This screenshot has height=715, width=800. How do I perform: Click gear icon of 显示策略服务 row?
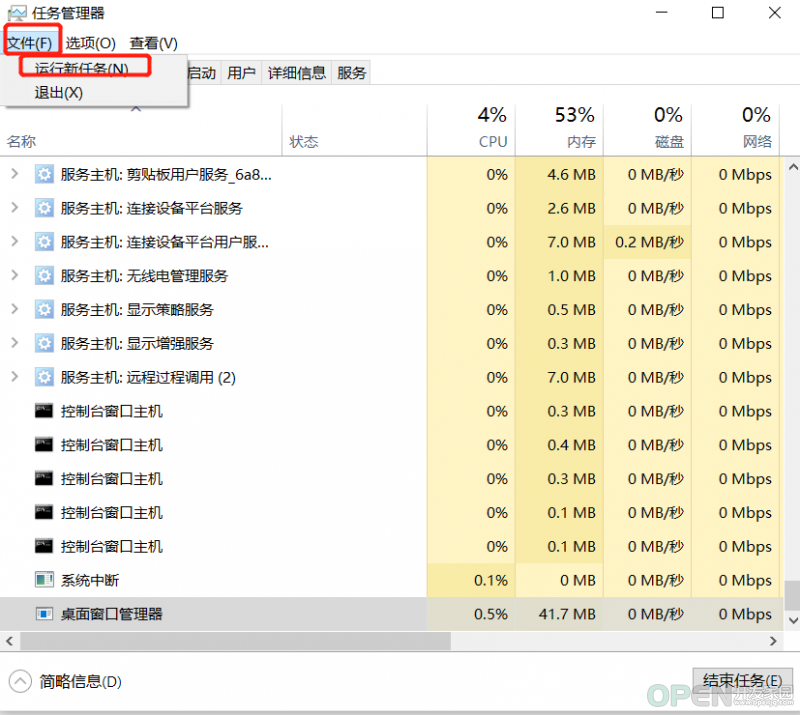pos(44,310)
